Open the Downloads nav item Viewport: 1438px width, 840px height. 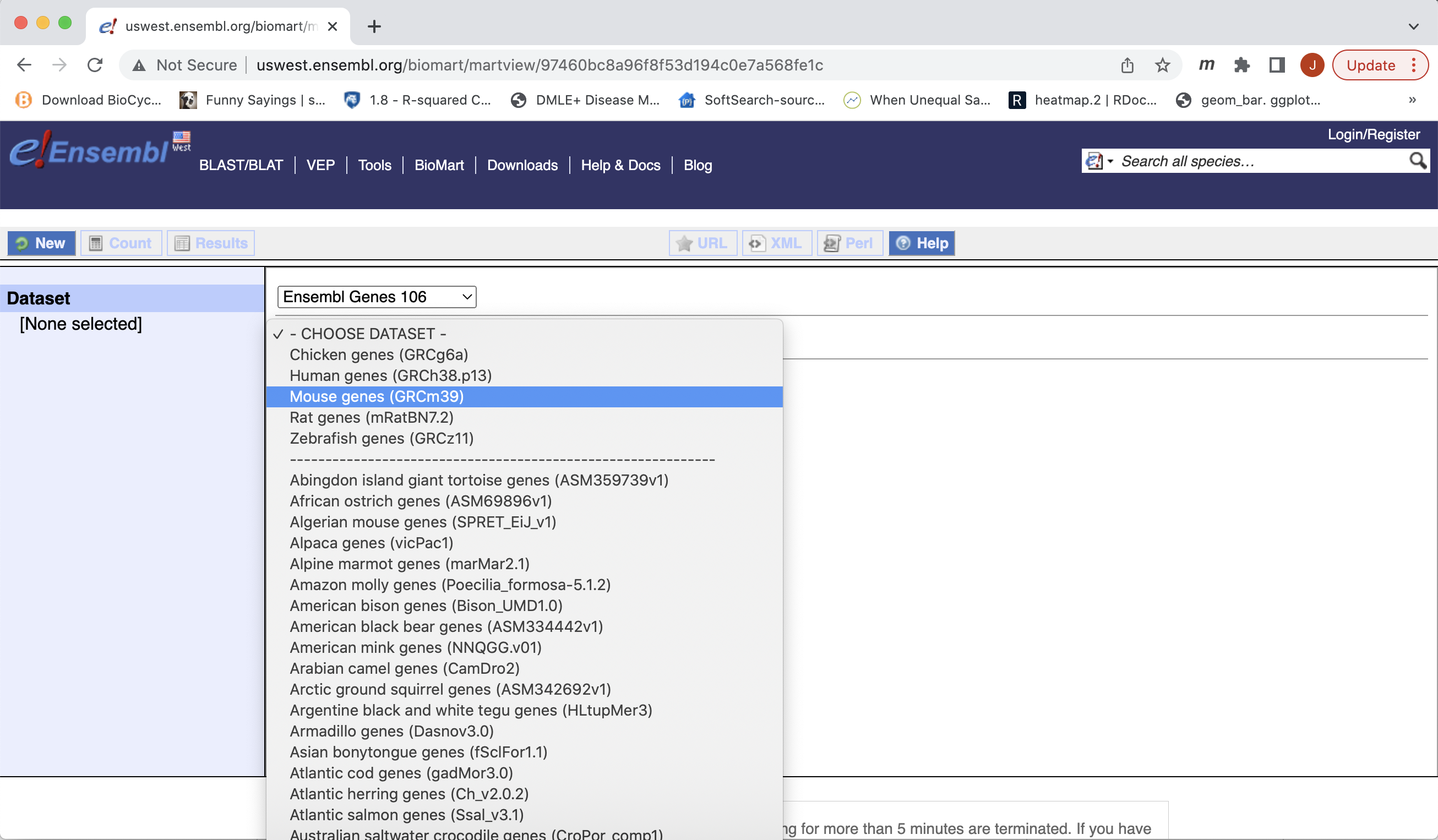522,165
